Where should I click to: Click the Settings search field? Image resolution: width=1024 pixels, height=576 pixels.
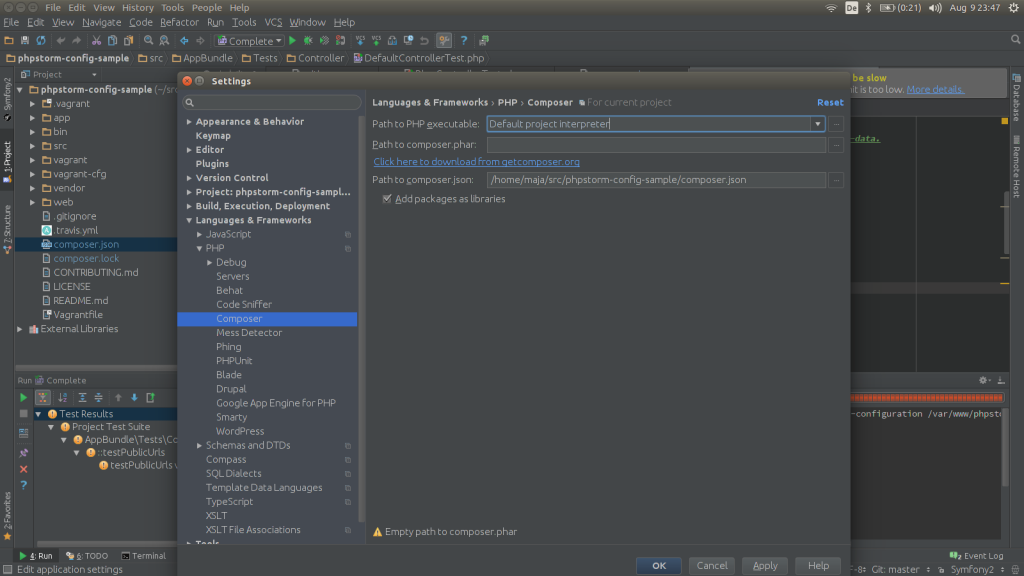pyautogui.click(x=272, y=103)
